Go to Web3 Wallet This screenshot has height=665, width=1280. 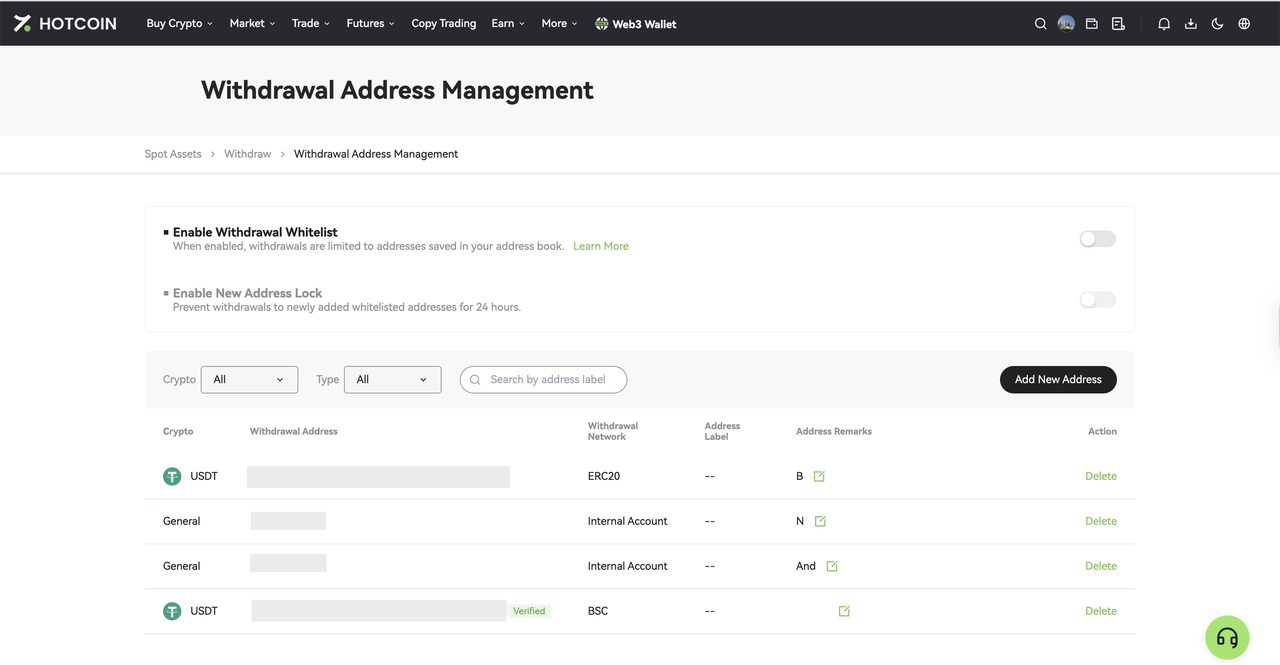tap(636, 24)
